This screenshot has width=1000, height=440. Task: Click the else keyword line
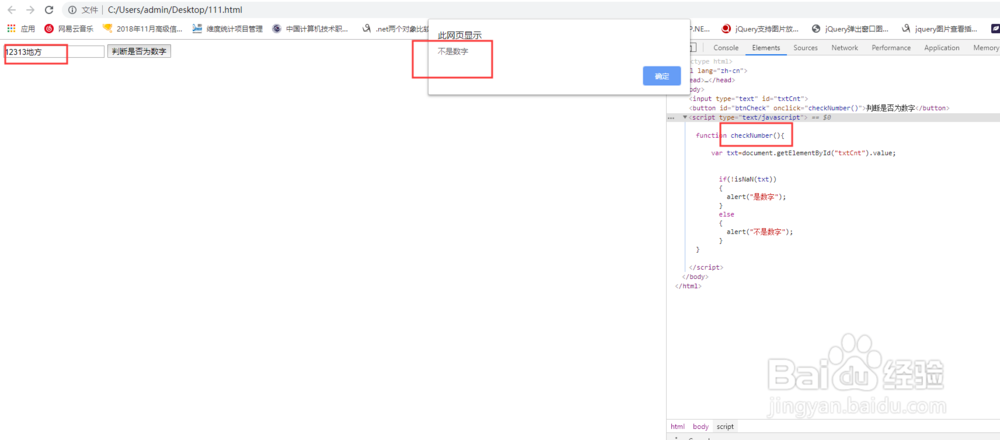[x=726, y=215]
